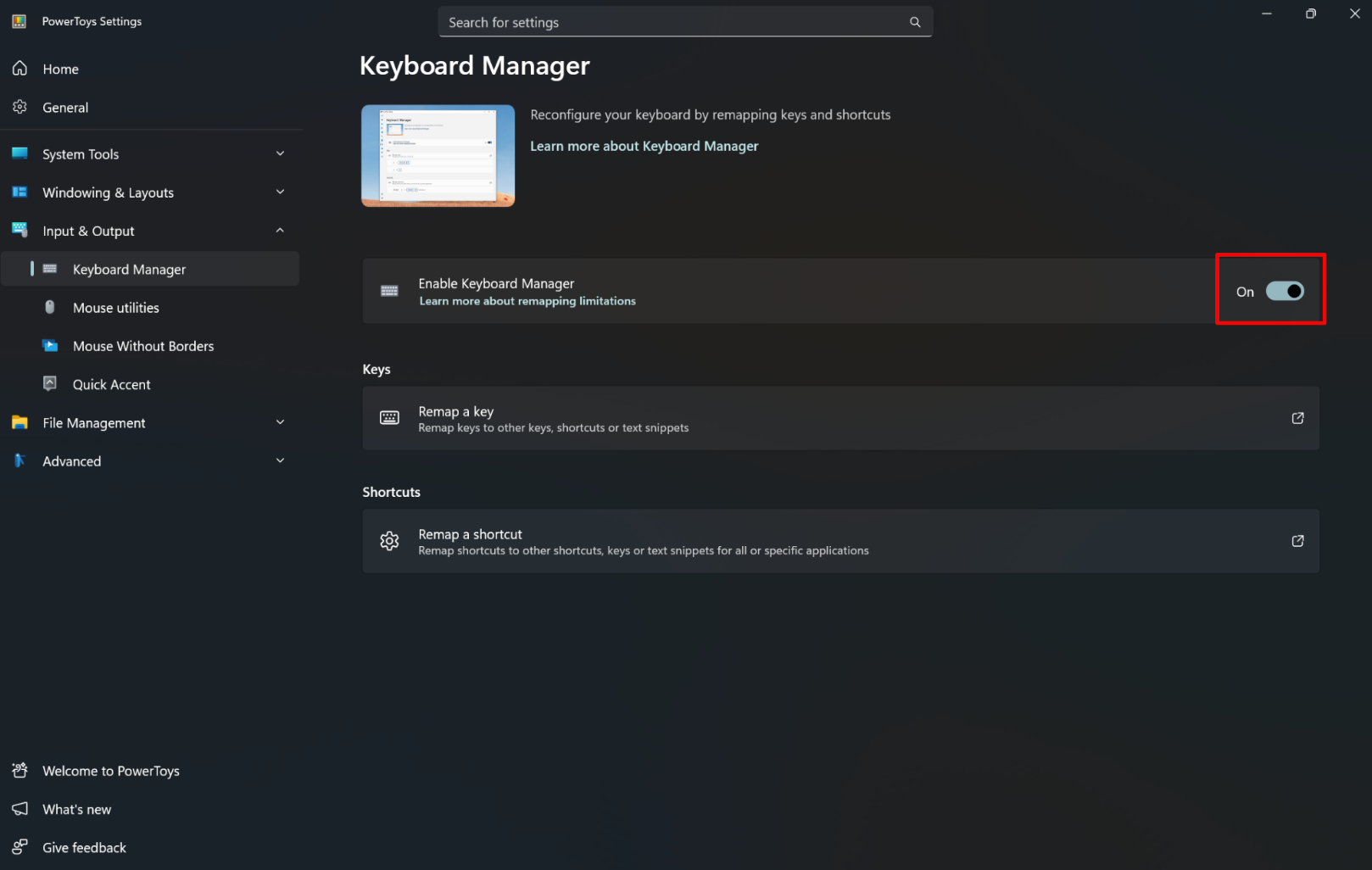Open Remap a key external-link icon
The height and width of the screenshot is (870, 1372).
[1297, 418]
